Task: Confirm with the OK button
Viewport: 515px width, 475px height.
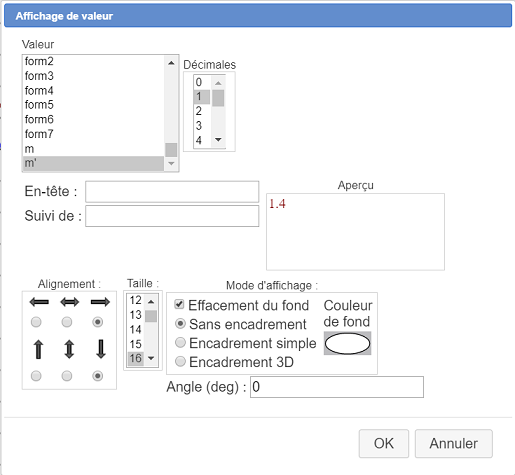Action: pos(384,443)
